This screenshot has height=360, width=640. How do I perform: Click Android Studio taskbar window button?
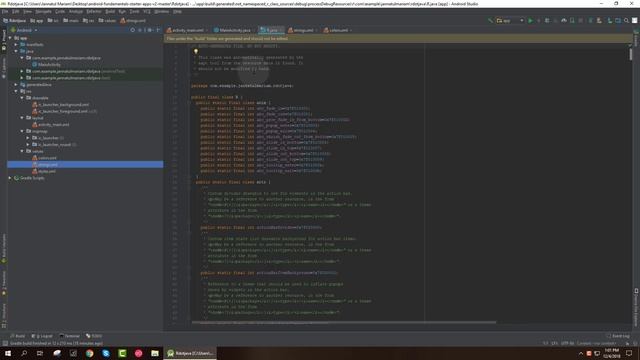[190, 353]
